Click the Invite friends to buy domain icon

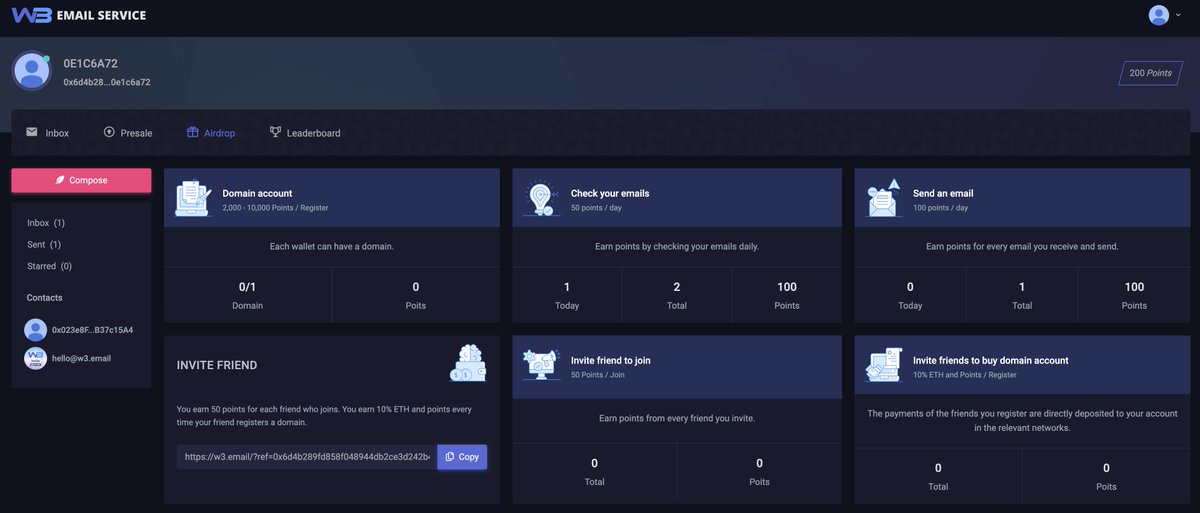coord(884,365)
